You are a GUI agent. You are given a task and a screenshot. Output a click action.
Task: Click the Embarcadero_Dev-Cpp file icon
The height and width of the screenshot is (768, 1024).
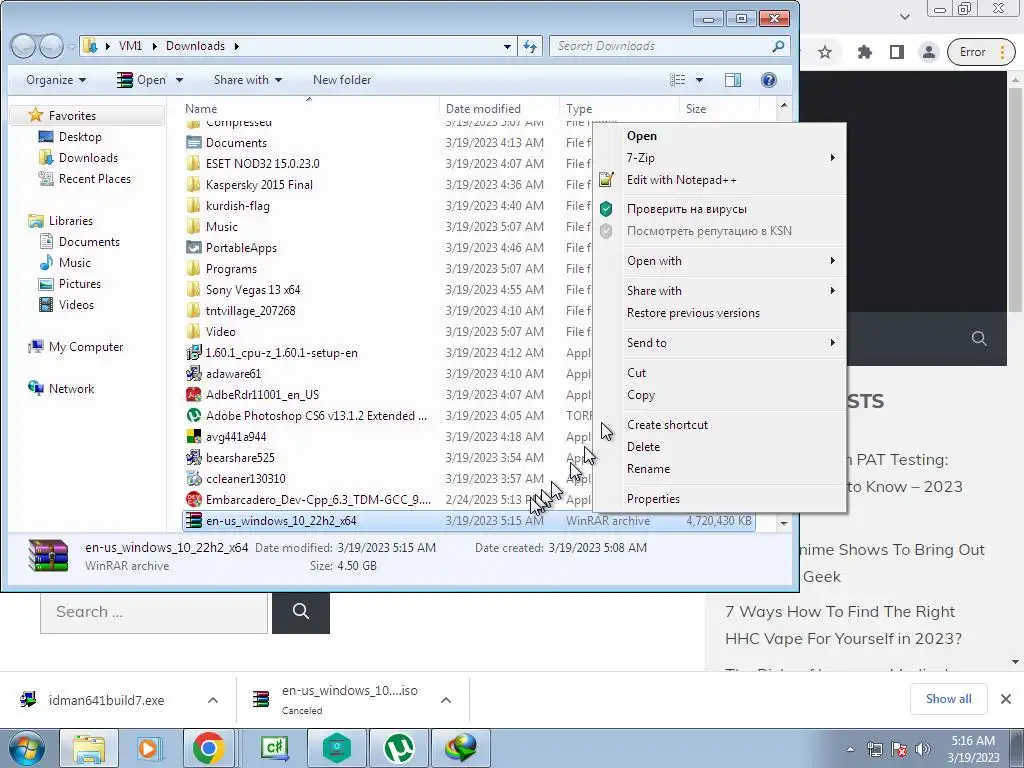click(193, 500)
